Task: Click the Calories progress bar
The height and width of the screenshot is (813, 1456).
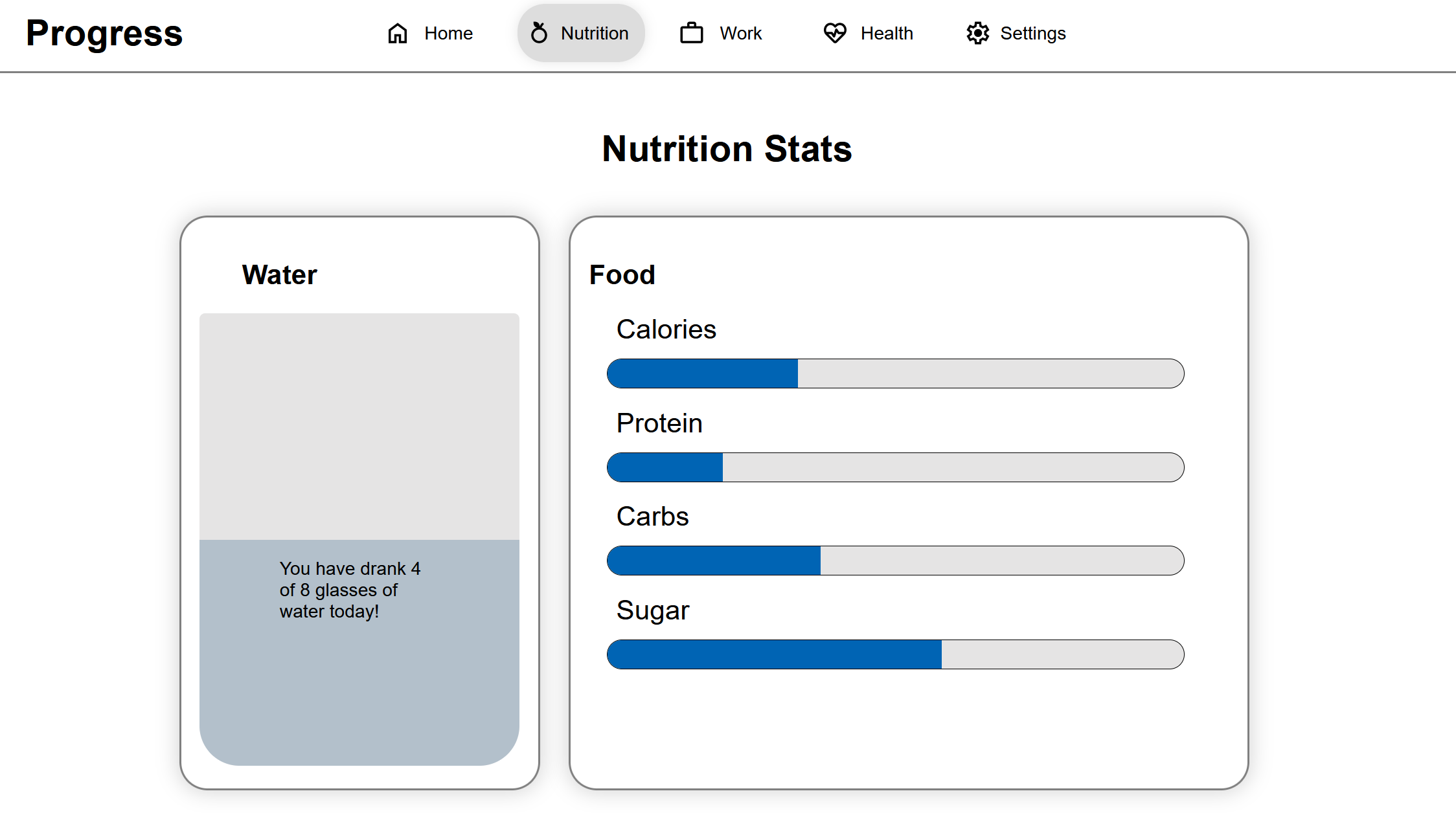Action: tap(895, 373)
